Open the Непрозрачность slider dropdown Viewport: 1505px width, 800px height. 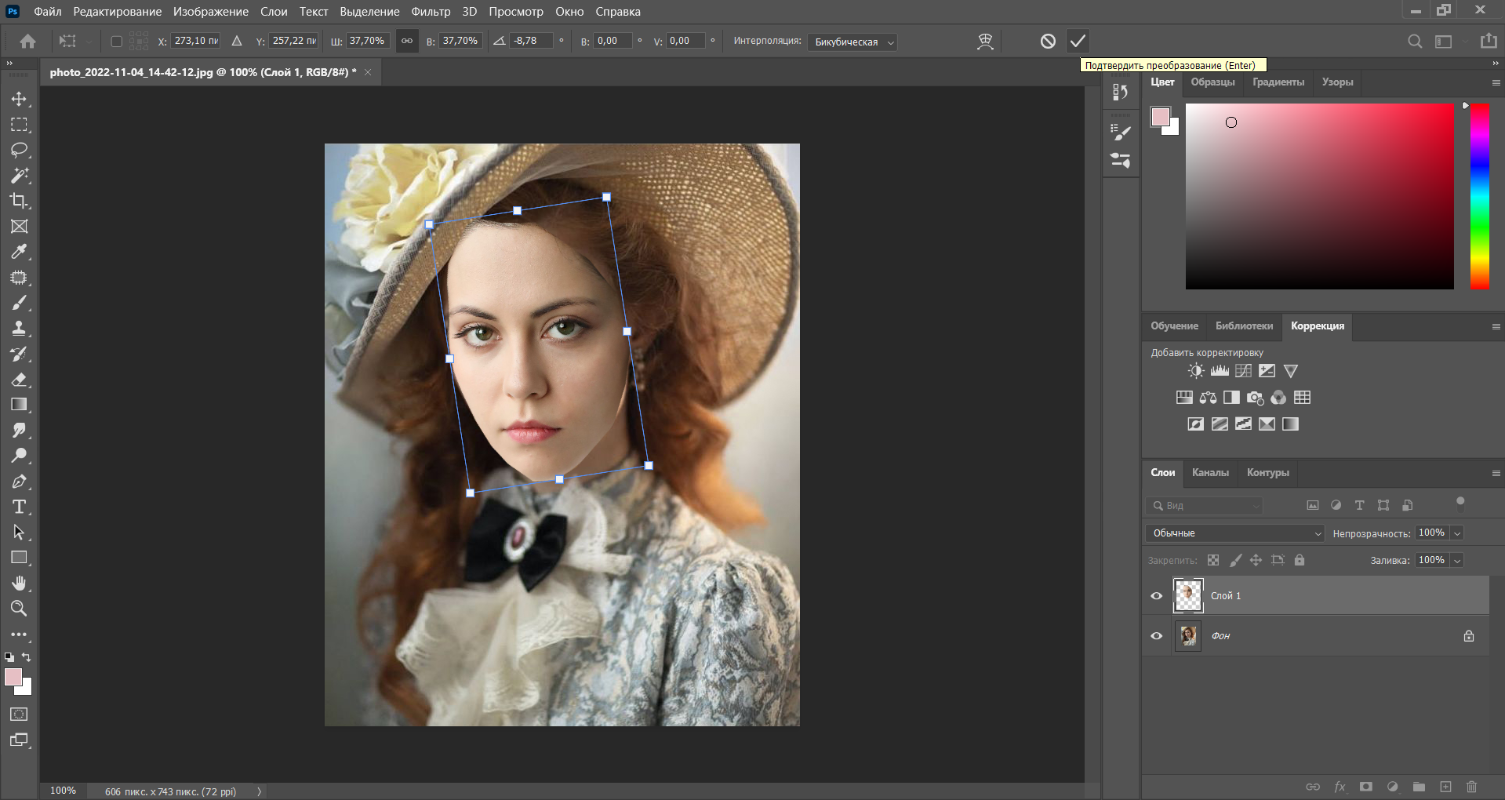point(1457,534)
